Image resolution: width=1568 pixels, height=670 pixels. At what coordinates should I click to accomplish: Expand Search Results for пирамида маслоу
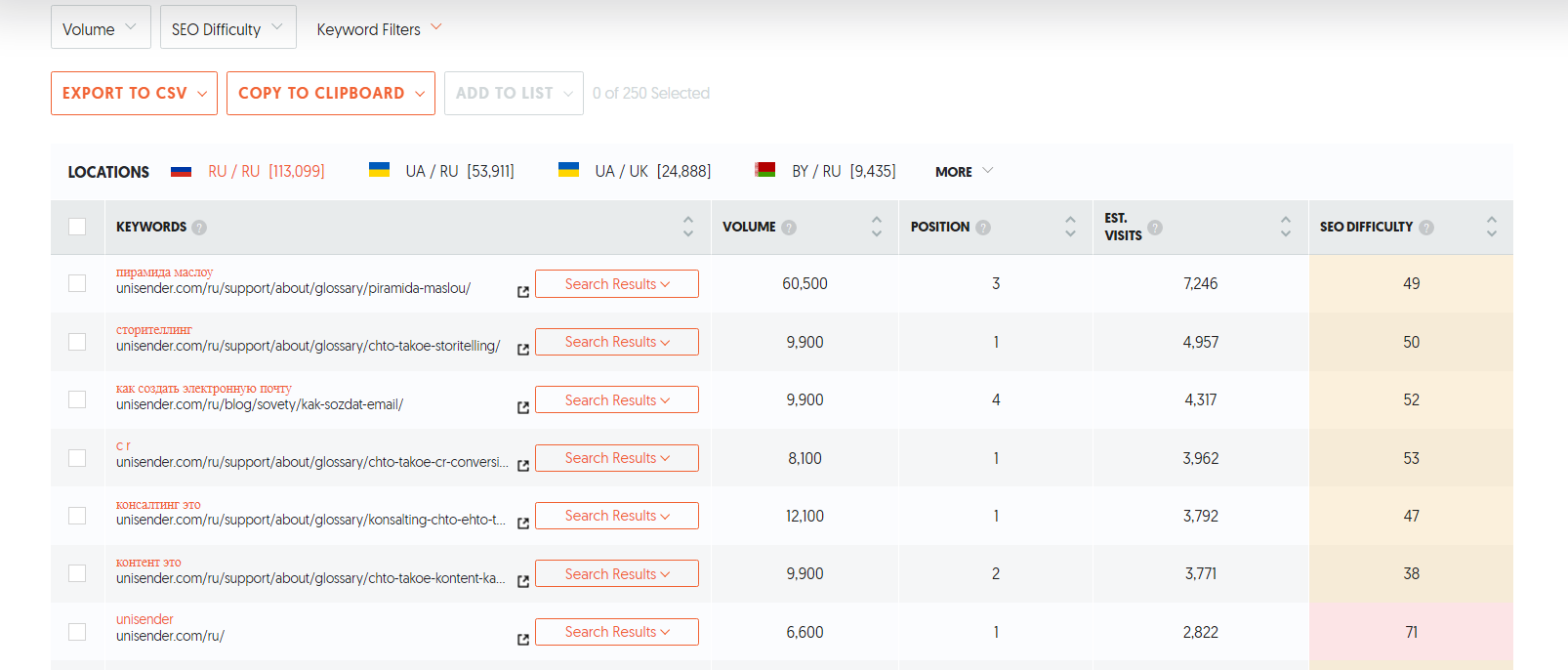click(x=617, y=283)
